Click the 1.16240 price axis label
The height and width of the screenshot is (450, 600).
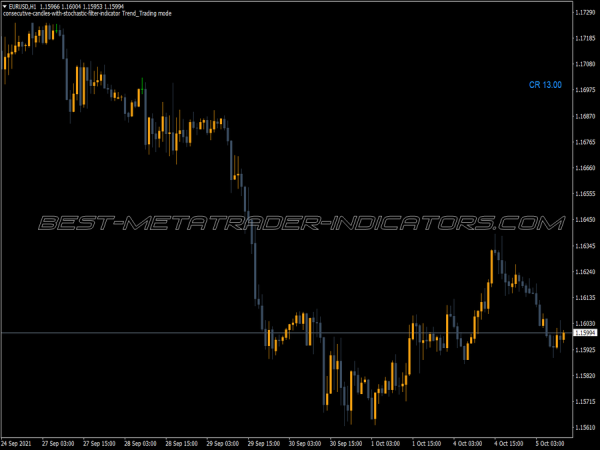(x=586, y=272)
